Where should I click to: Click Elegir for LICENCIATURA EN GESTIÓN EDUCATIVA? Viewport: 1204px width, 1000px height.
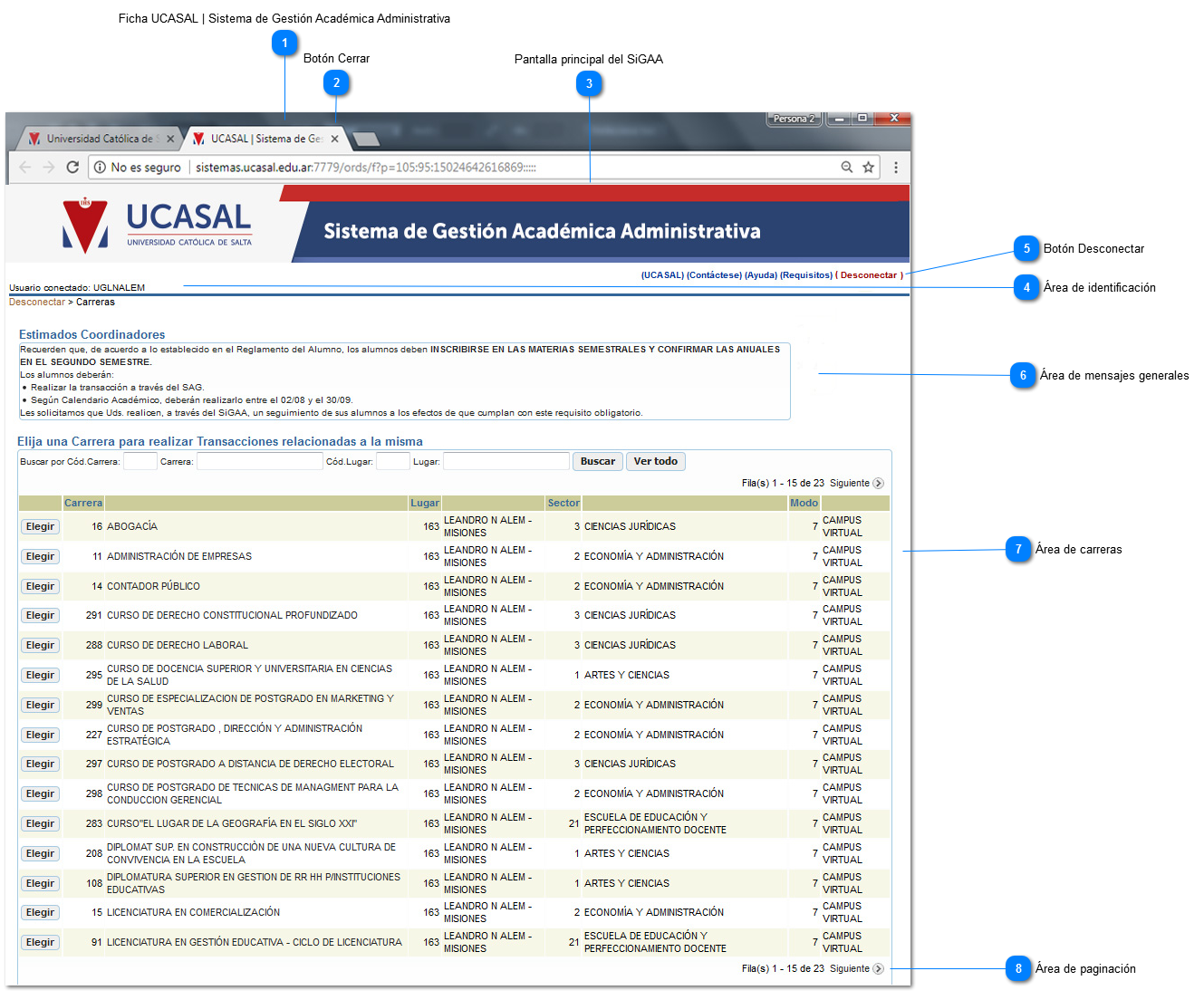click(x=40, y=942)
